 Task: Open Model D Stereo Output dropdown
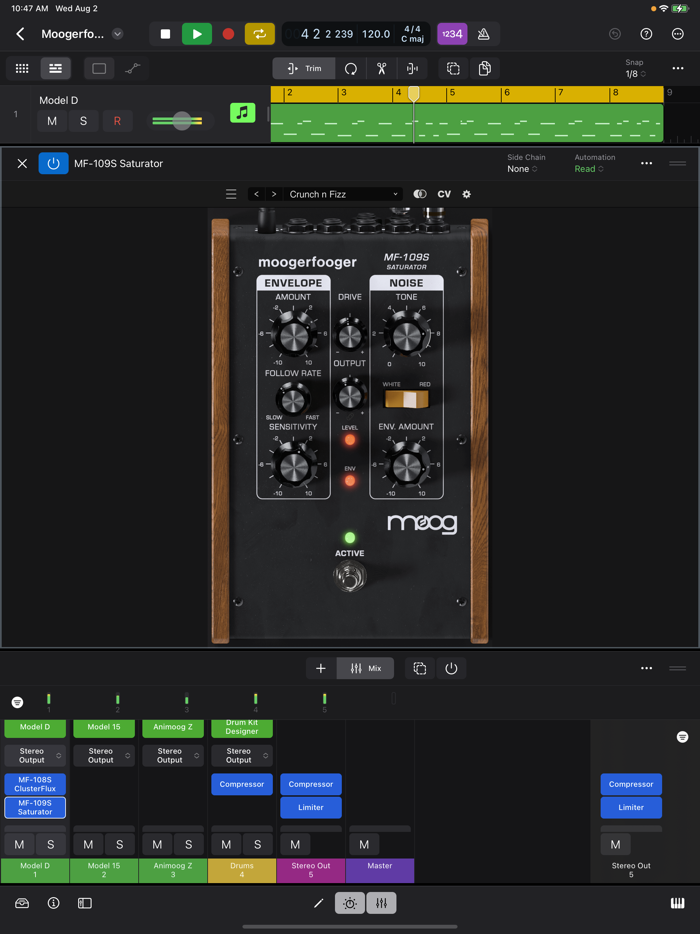point(35,755)
